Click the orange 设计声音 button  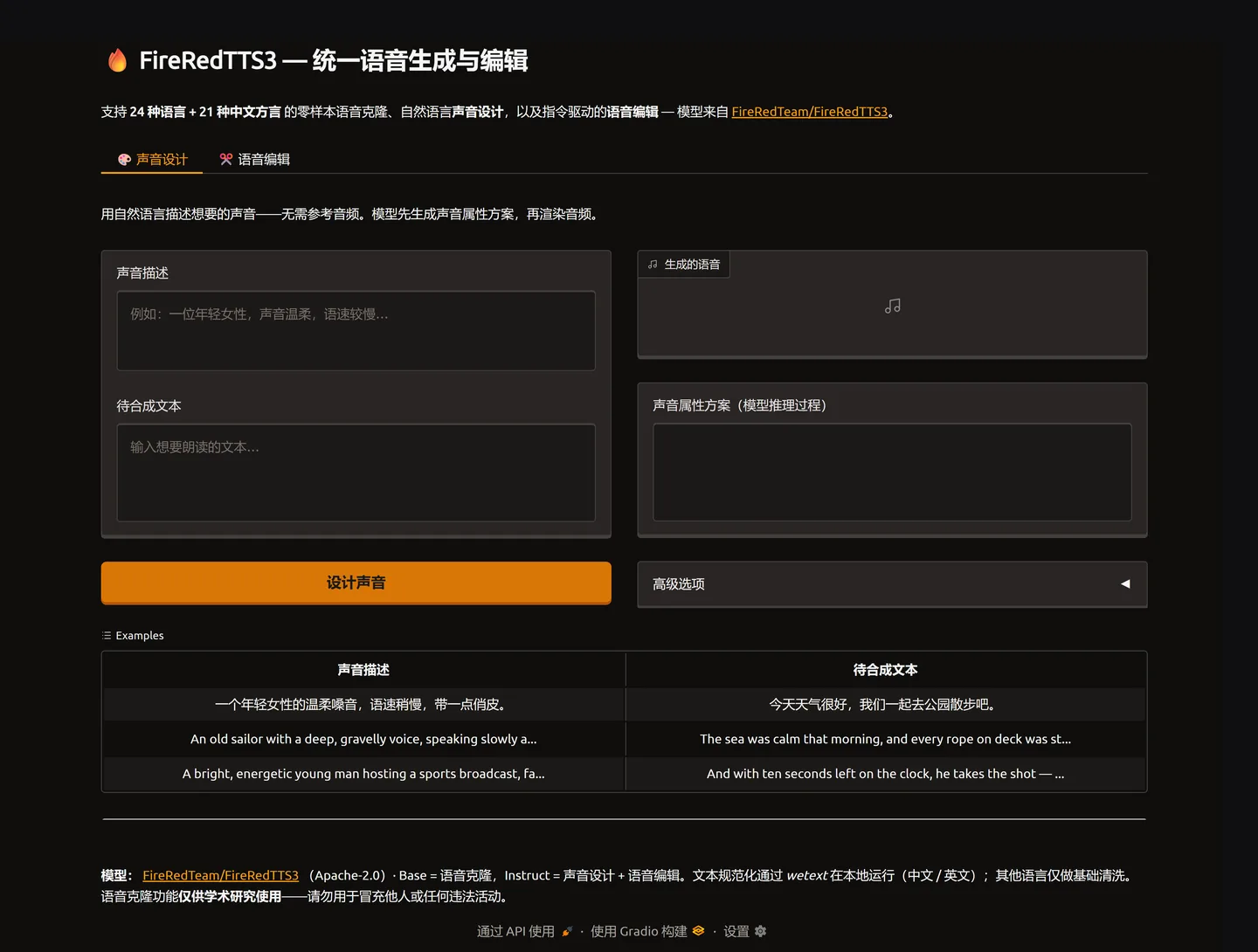tap(356, 583)
